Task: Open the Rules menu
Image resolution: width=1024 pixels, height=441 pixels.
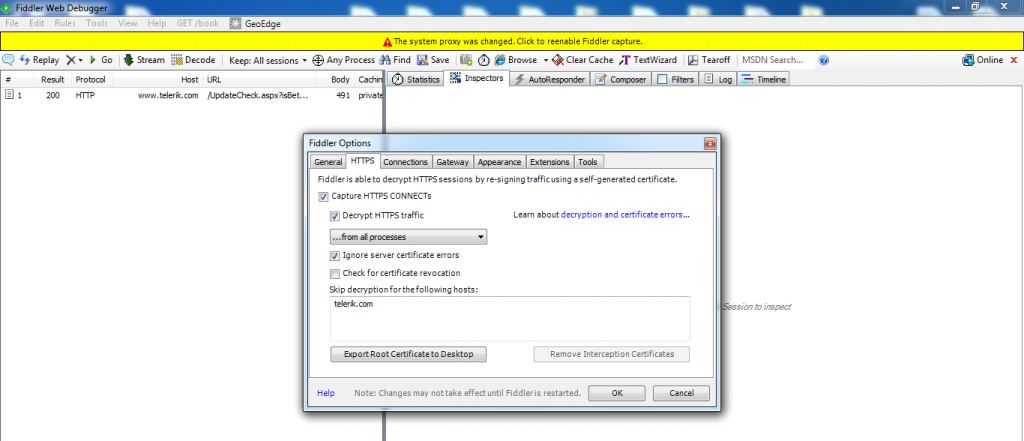Action: click(65, 23)
